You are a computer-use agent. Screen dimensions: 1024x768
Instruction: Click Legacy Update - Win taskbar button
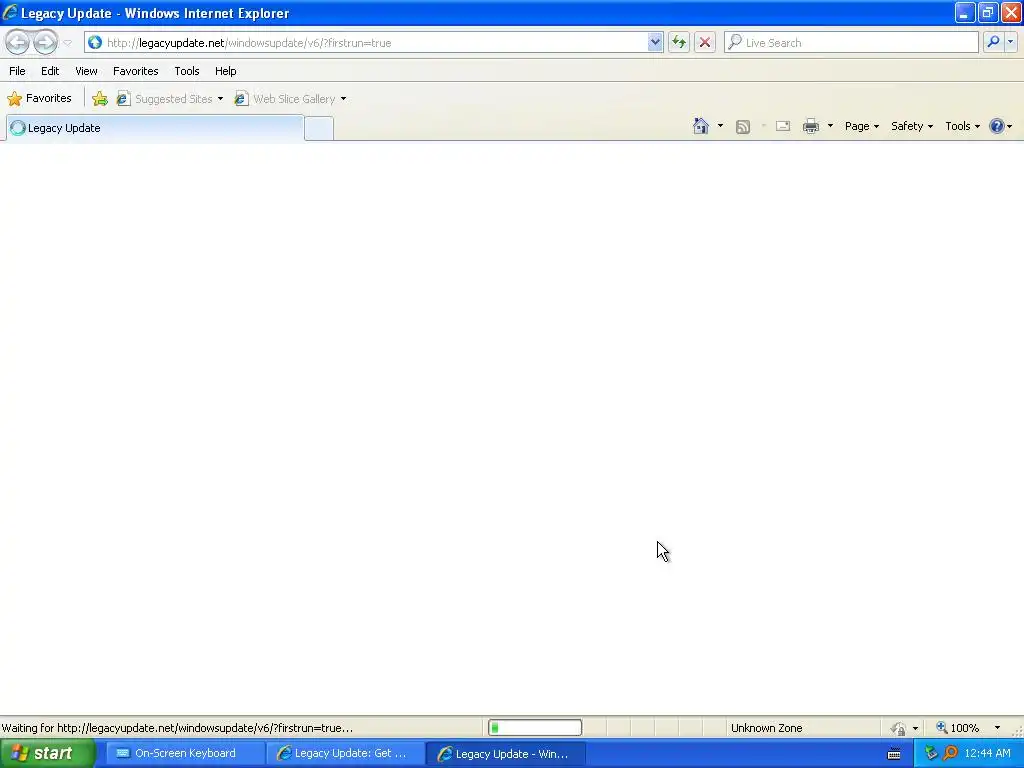pyautogui.click(x=505, y=754)
